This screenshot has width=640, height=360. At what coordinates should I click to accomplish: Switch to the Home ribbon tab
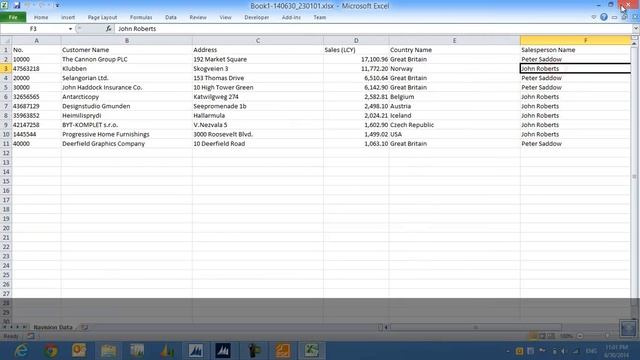pos(41,17)
